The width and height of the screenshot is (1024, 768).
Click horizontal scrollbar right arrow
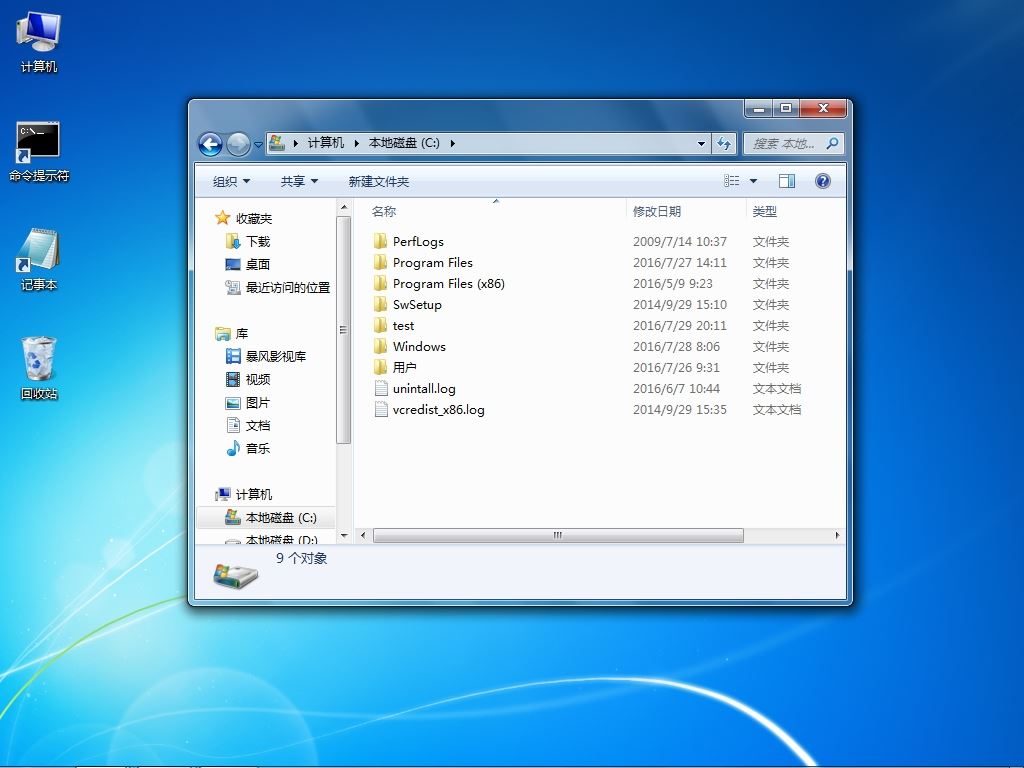coord(837,536)
